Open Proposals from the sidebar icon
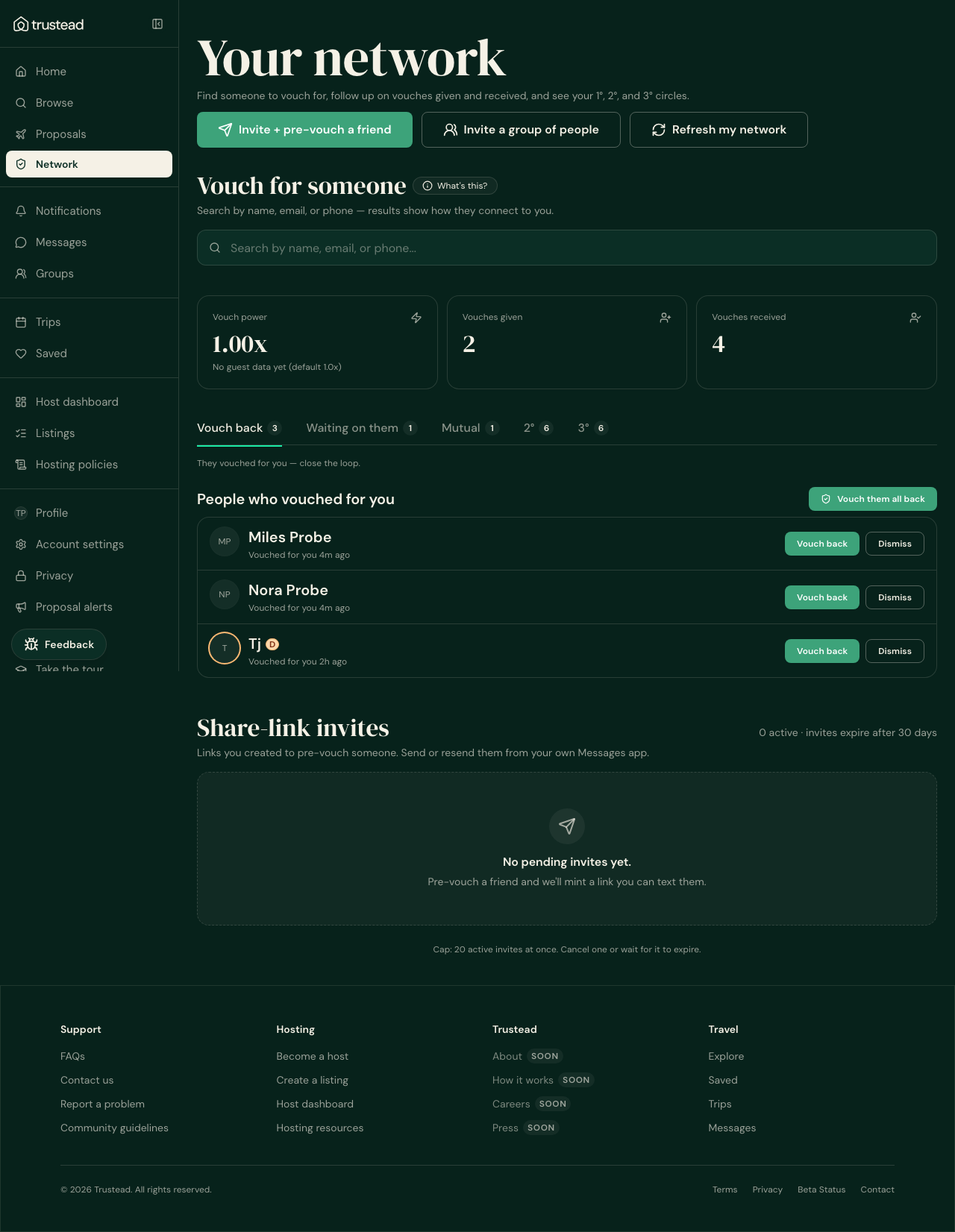 click(21, 134)
